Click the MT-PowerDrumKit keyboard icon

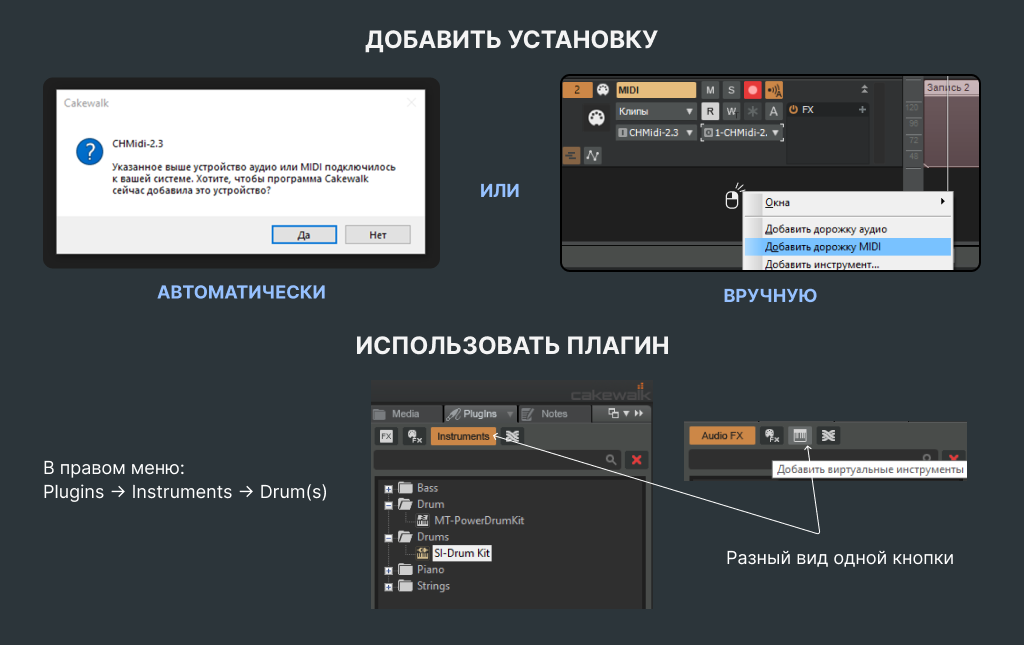(423, 520)
